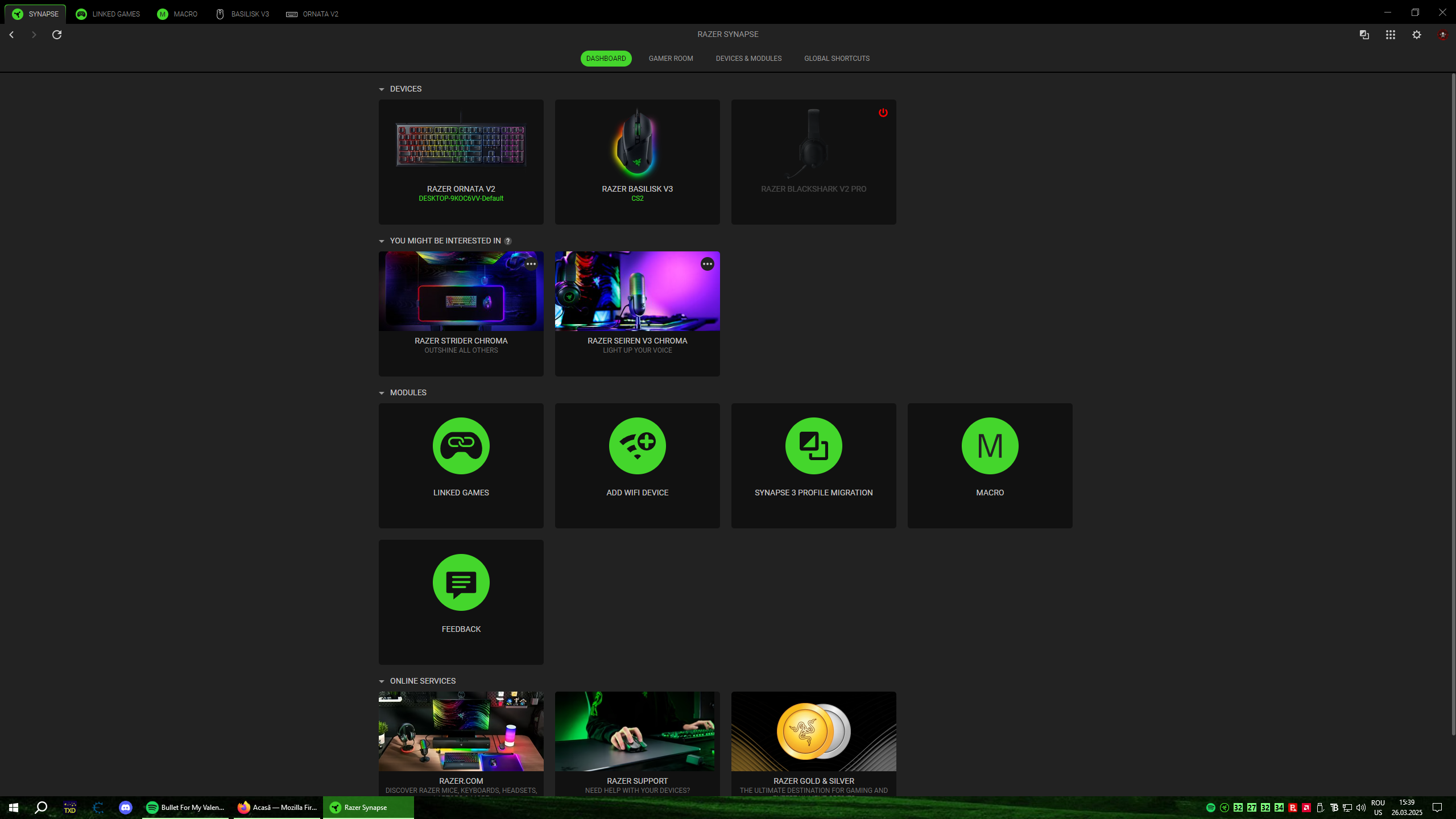Click the DESKTOP-9KOC6VV-Default profile text
Image resolution: width=1456 pixels, height=819 pixels.
(461, 198)
